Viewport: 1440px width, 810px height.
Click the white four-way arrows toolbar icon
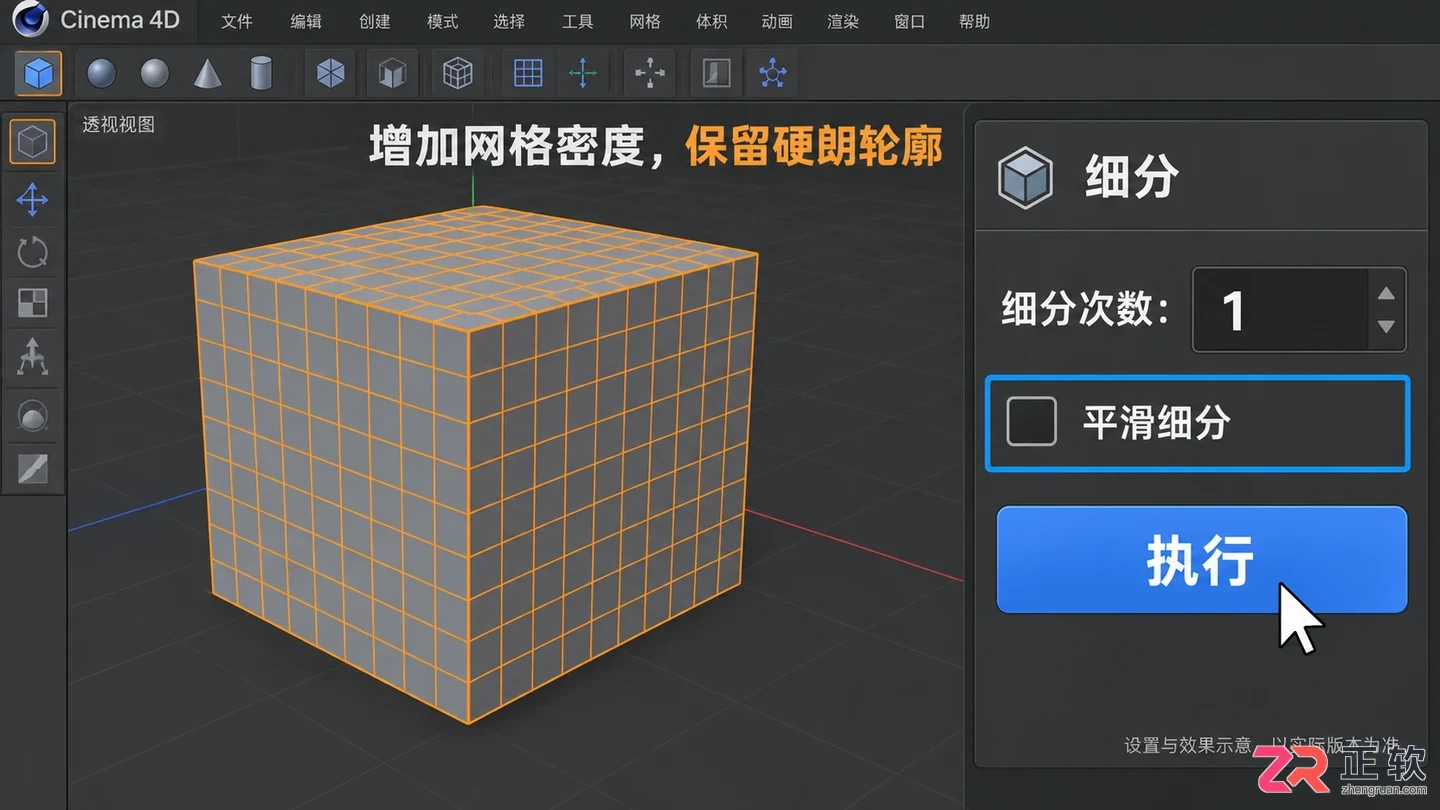click(650, 73)
